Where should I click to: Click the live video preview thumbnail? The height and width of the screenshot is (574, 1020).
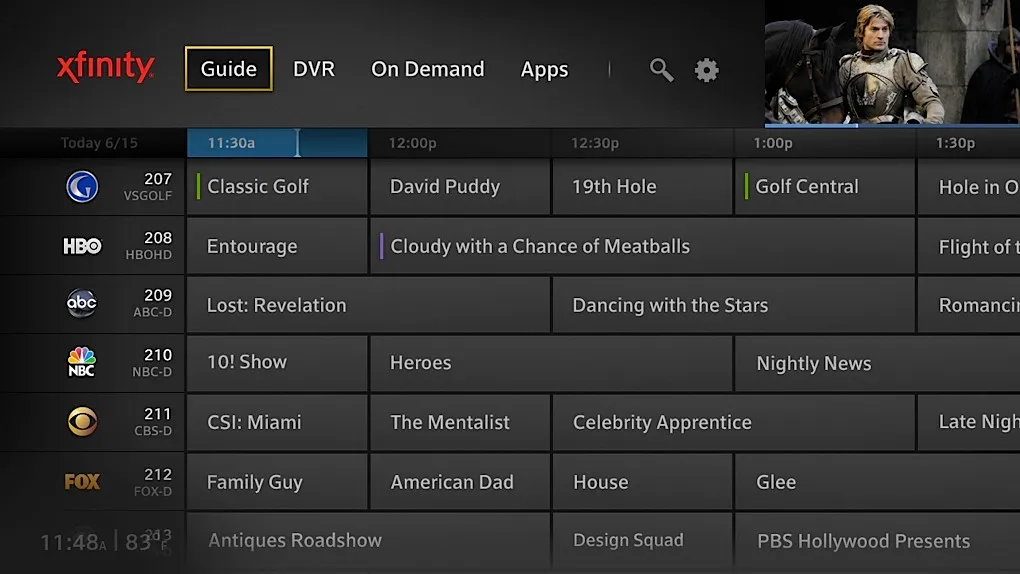892,61
